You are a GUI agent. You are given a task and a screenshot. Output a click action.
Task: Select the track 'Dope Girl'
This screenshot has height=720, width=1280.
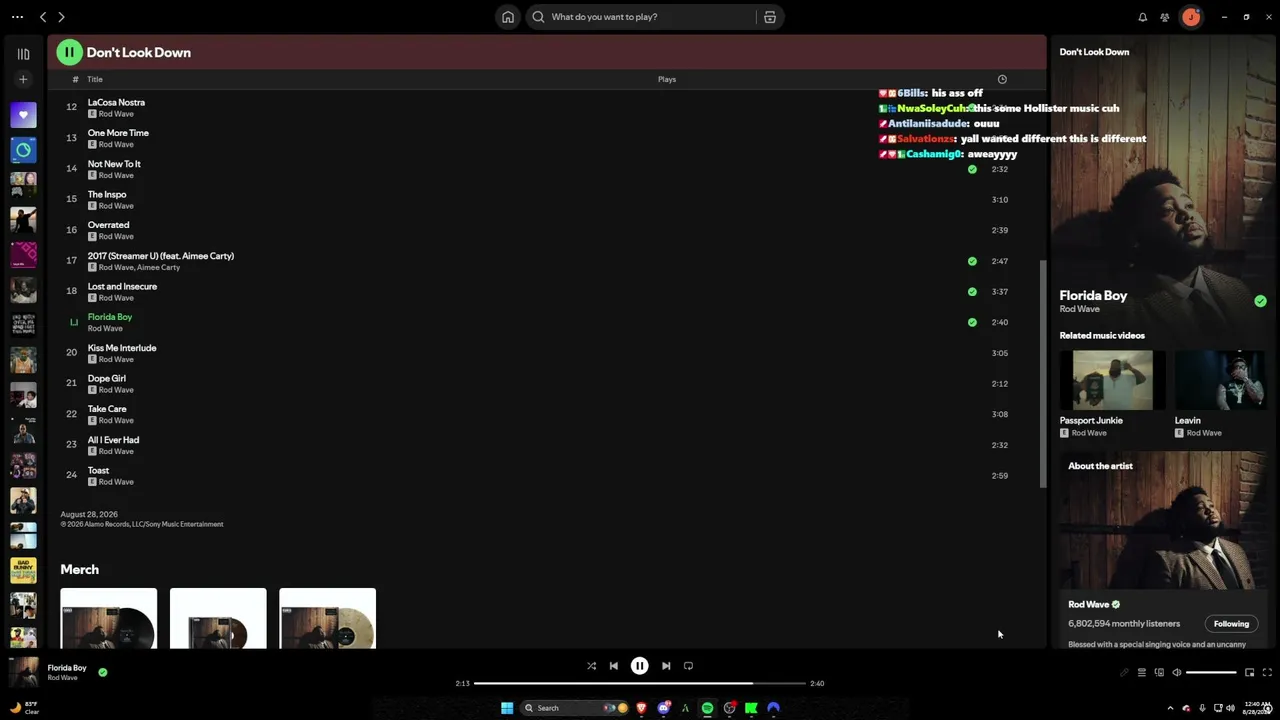point(107,379)
